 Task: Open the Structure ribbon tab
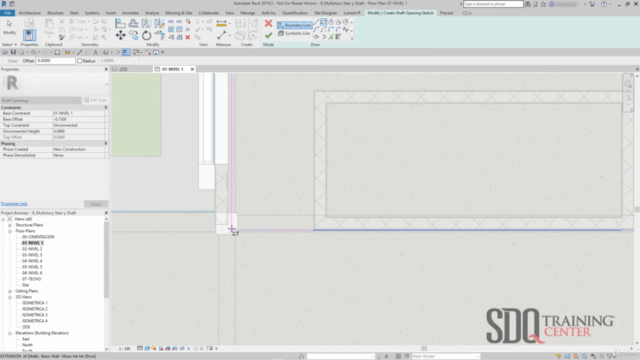(55, 13)
